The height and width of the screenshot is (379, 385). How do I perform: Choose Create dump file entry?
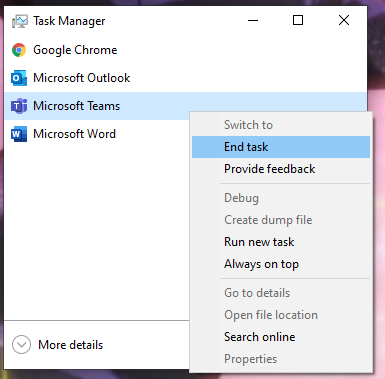pos(281,220)
